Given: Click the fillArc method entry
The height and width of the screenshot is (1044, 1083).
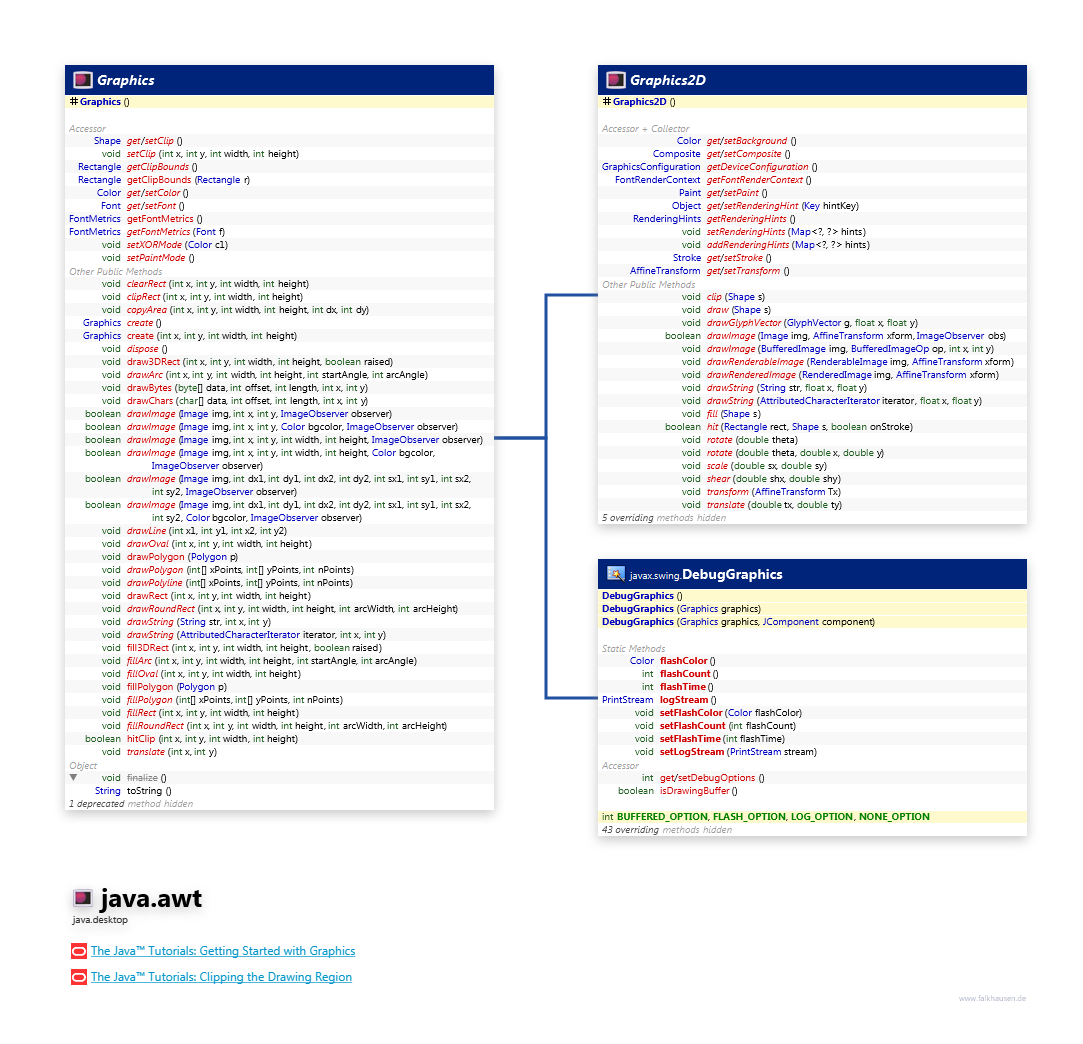Looking at the screenshot, I should (140, 661).
